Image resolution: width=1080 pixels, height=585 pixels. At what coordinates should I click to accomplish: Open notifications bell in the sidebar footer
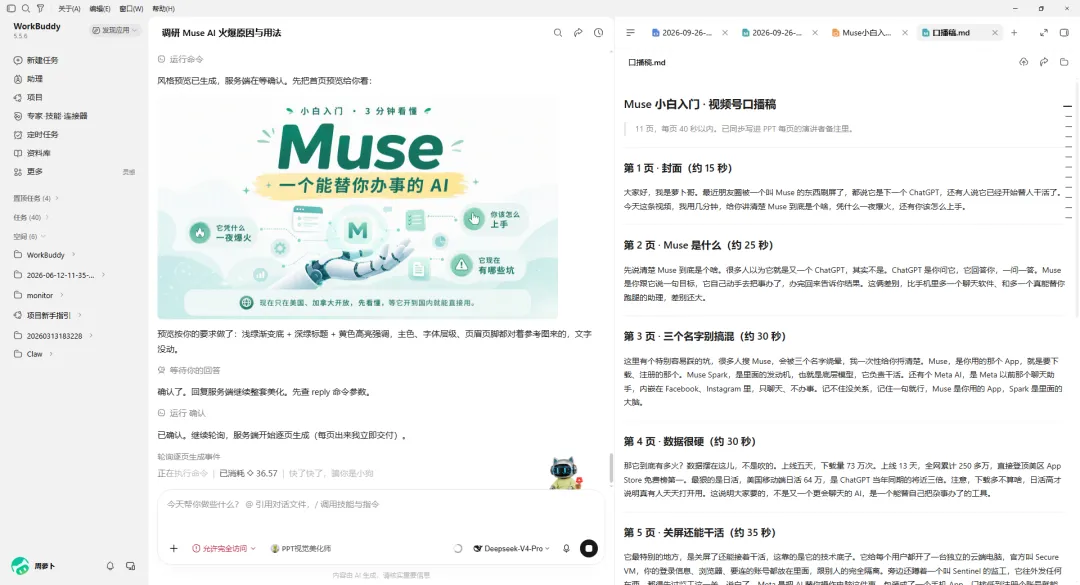110,566
